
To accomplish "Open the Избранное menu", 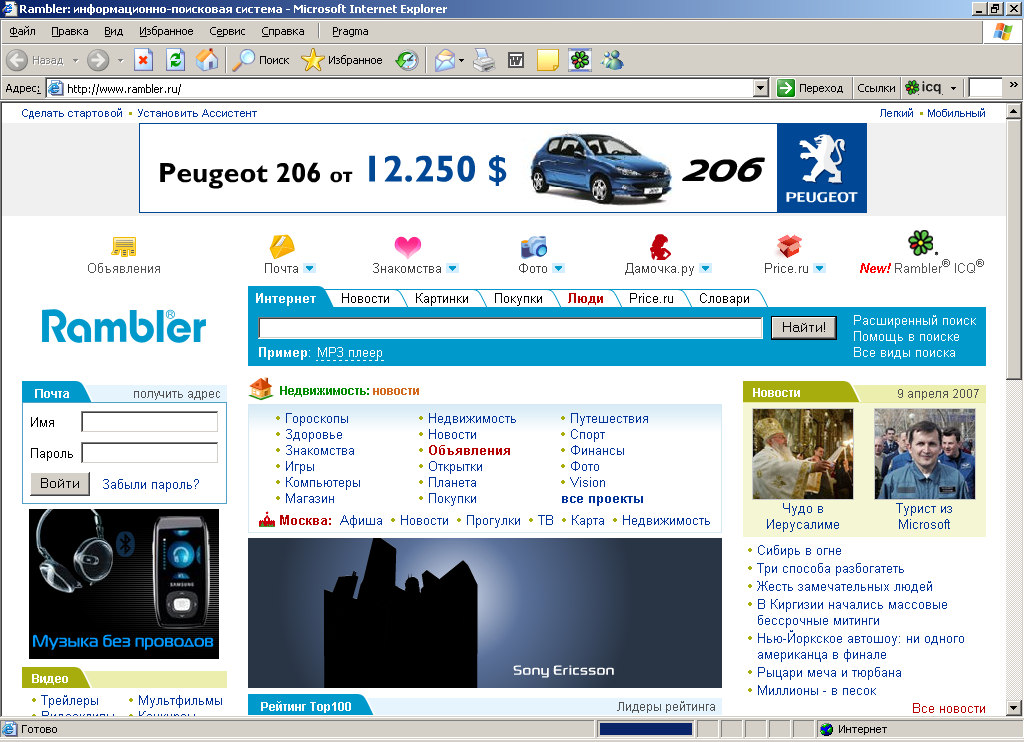I will pos(166,31).
